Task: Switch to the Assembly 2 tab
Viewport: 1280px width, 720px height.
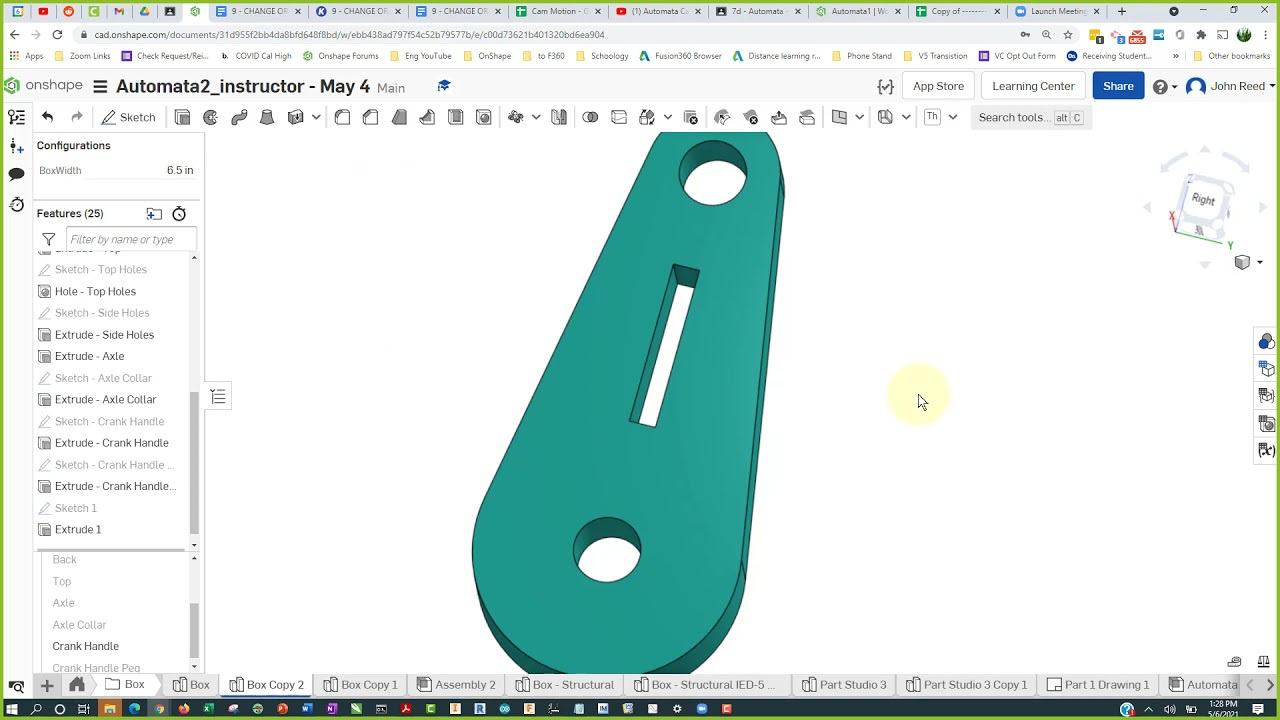Action: point(455,685)
